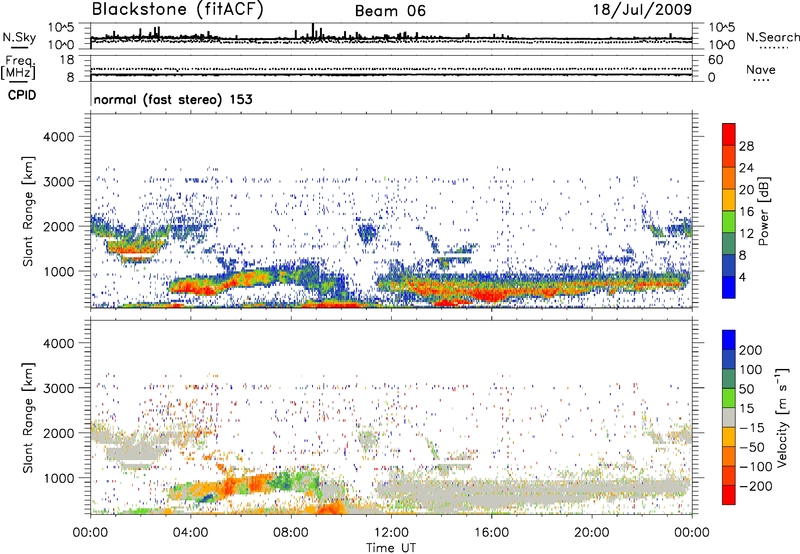800x554 pixels.
Task: Click the "normal (fast stereo) 153" mode text
Action: click(173, 99)
